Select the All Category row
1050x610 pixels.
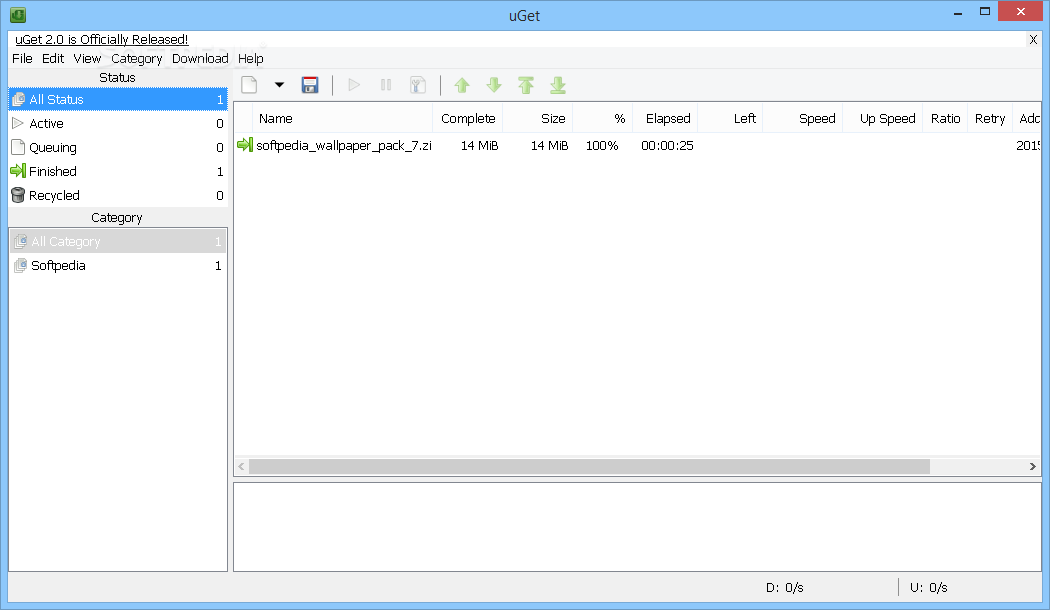pos(118,241)
